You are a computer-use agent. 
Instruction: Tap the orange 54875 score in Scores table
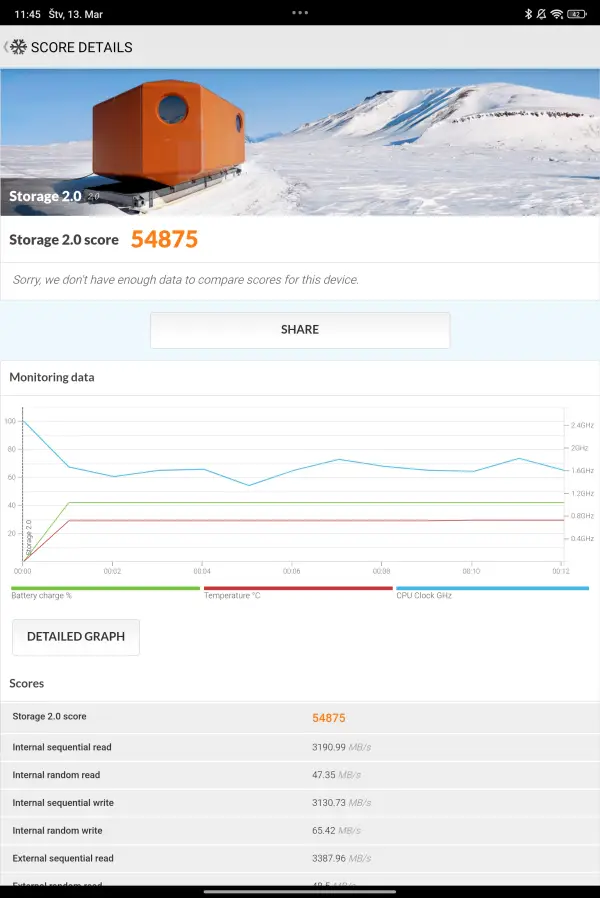click(329, 718)
